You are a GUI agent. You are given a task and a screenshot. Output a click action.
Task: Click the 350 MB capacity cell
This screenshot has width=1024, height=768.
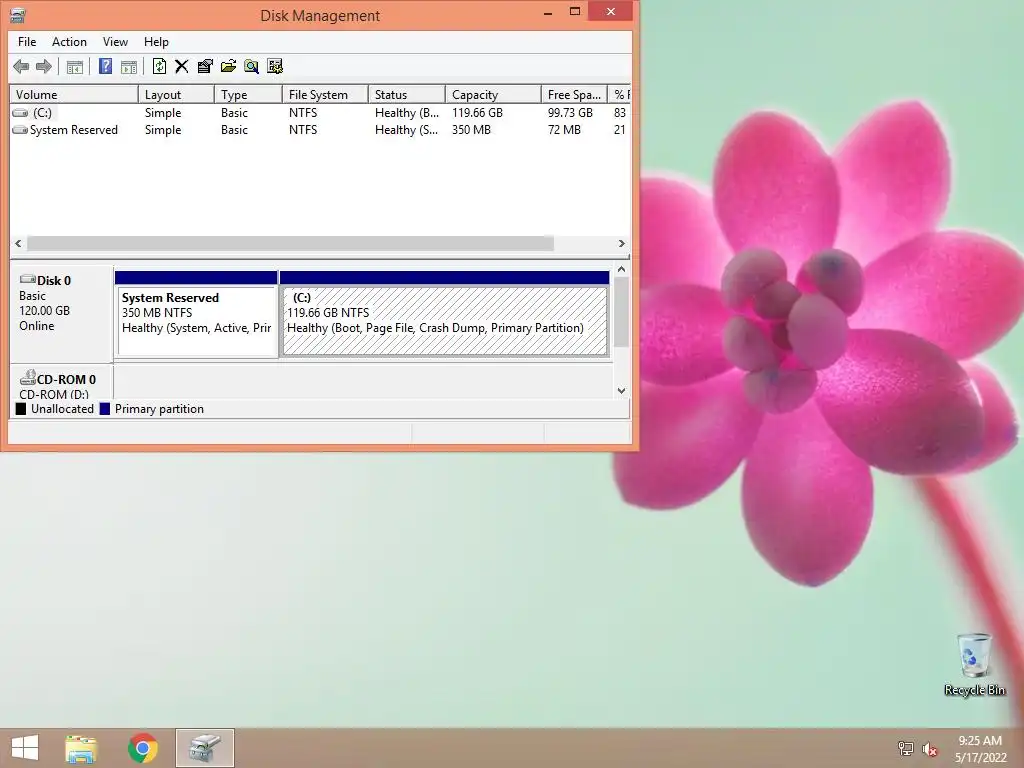click(471, 130)
